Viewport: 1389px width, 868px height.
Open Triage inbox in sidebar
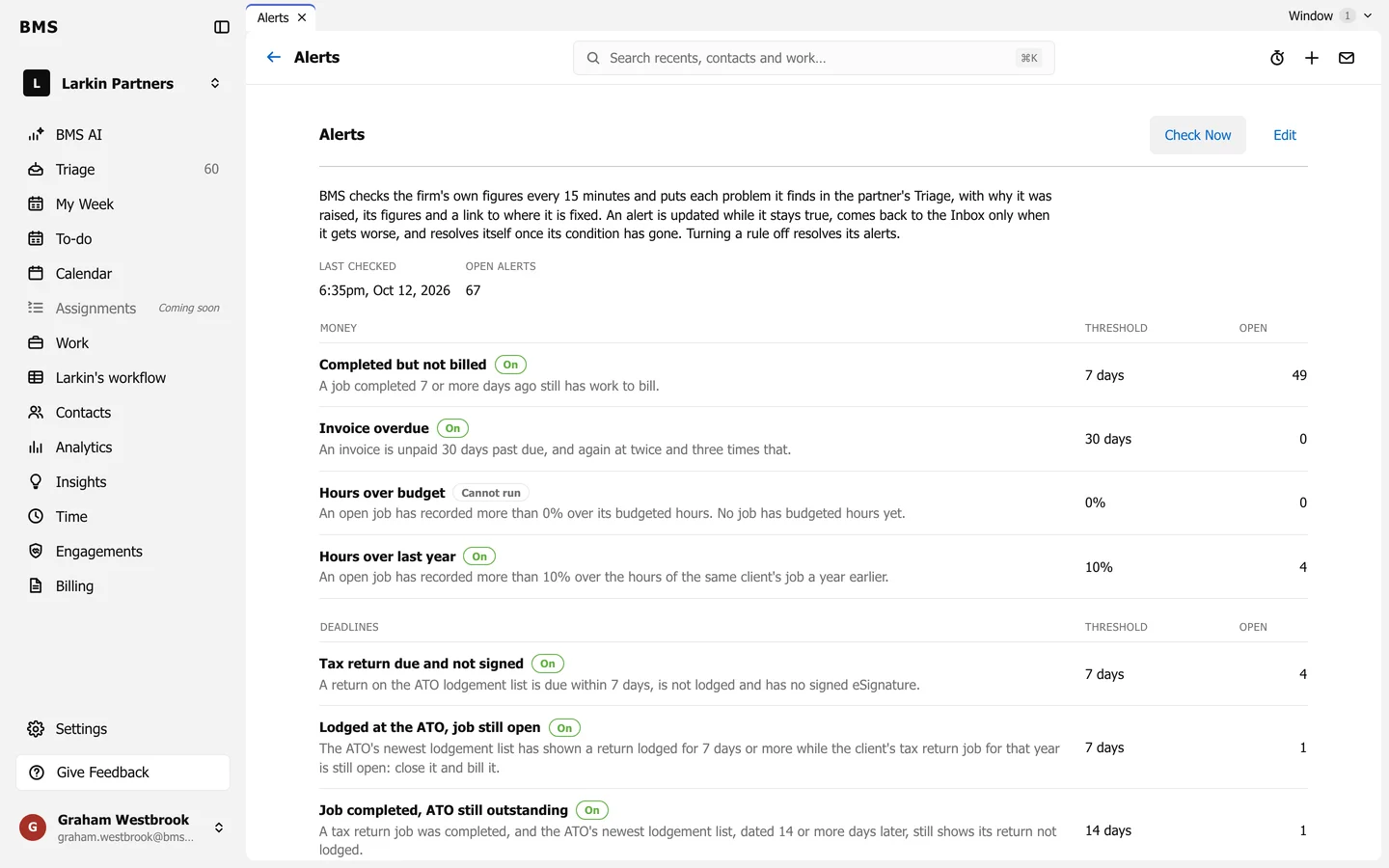tap(123, 170)
